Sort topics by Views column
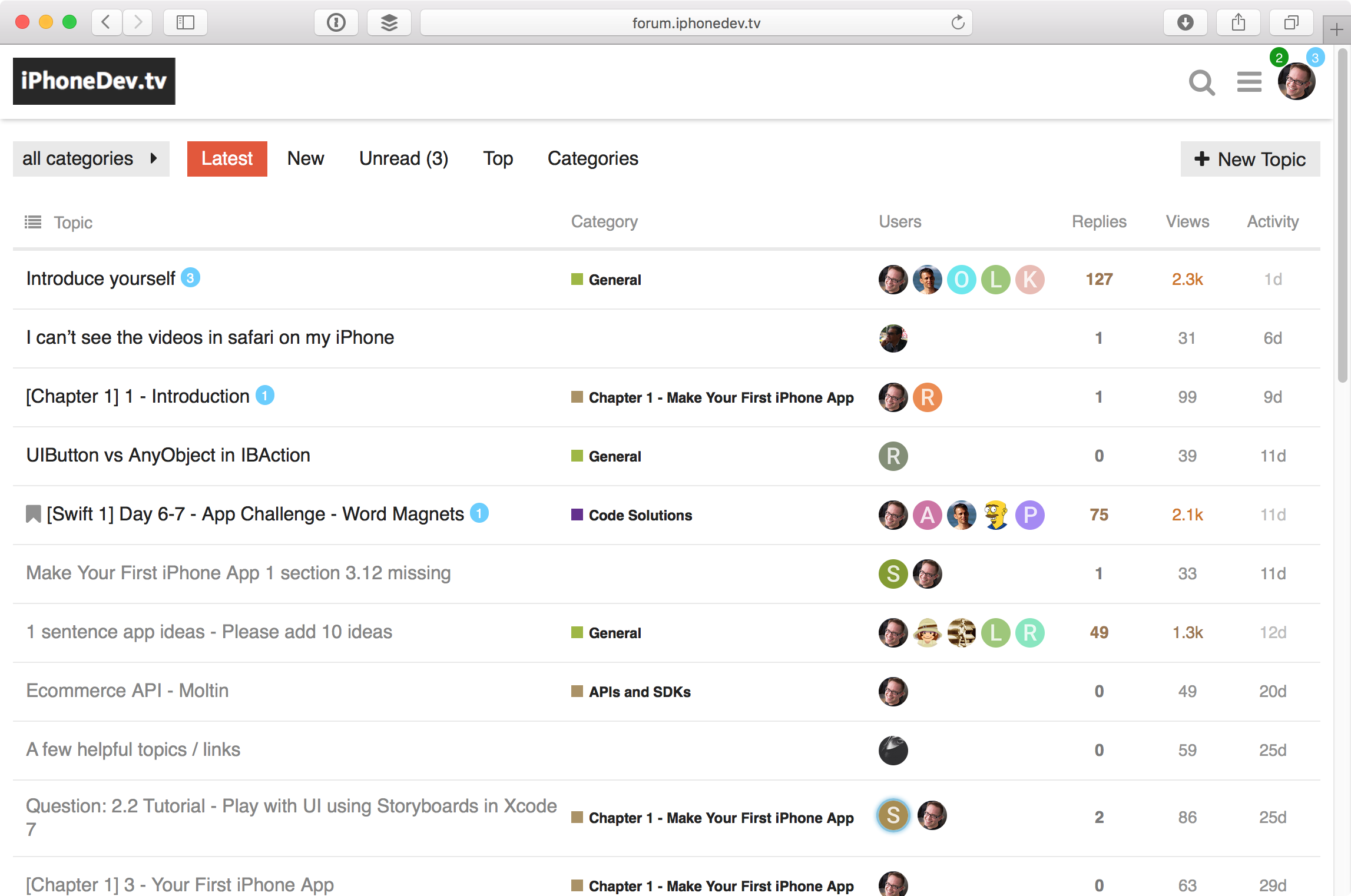The image size is (1351, 896). (1187, 221)
